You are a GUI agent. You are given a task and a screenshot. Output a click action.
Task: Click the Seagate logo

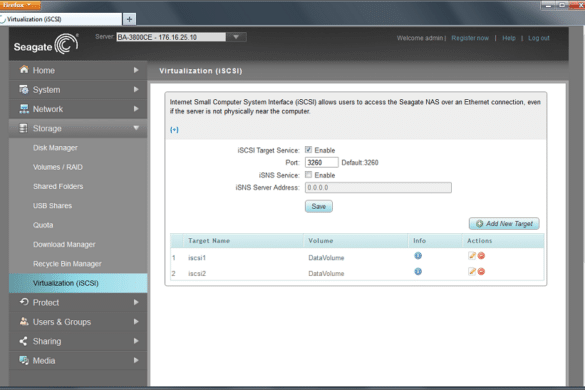coord(46,44)
